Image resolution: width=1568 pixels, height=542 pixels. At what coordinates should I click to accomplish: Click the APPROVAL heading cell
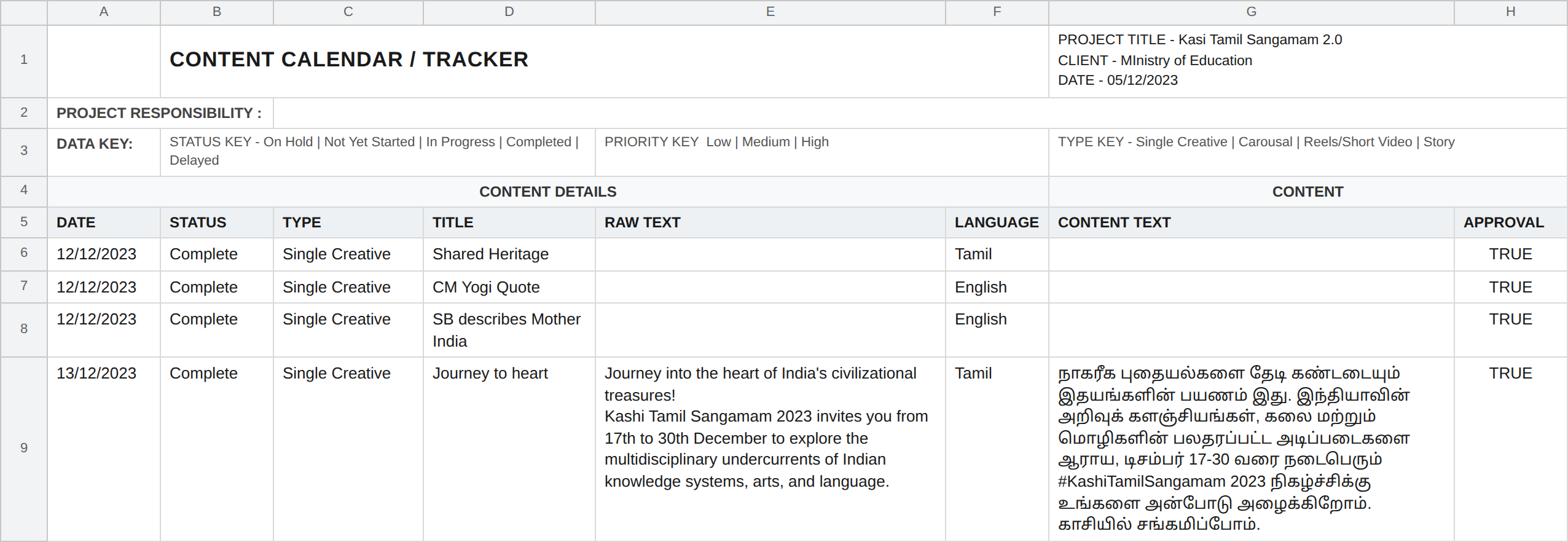[1511, 222]
